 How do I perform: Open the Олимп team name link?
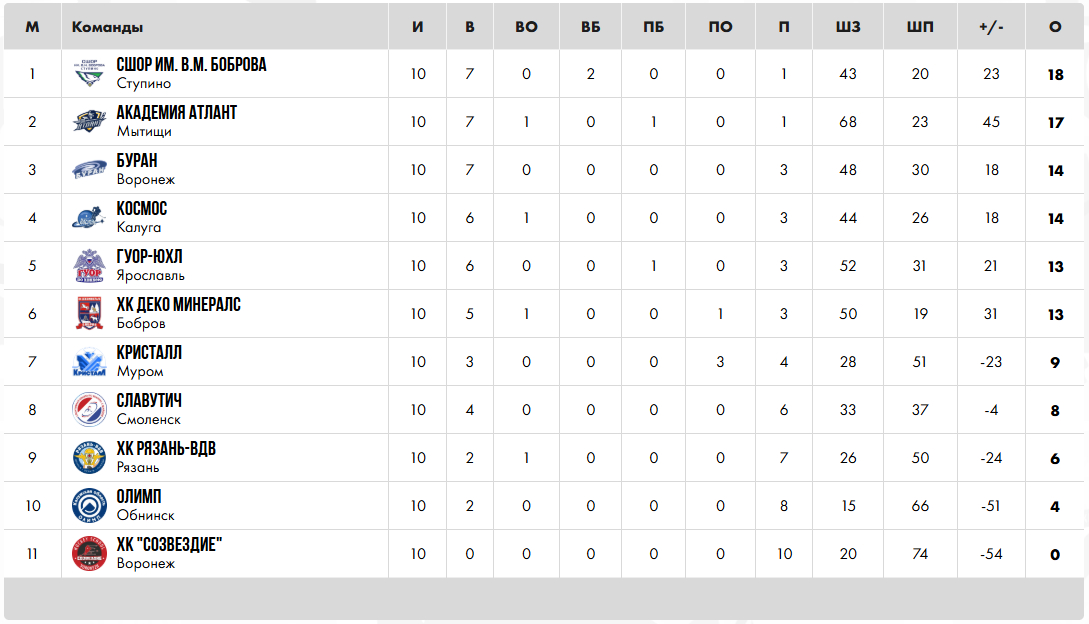point(139,497)
